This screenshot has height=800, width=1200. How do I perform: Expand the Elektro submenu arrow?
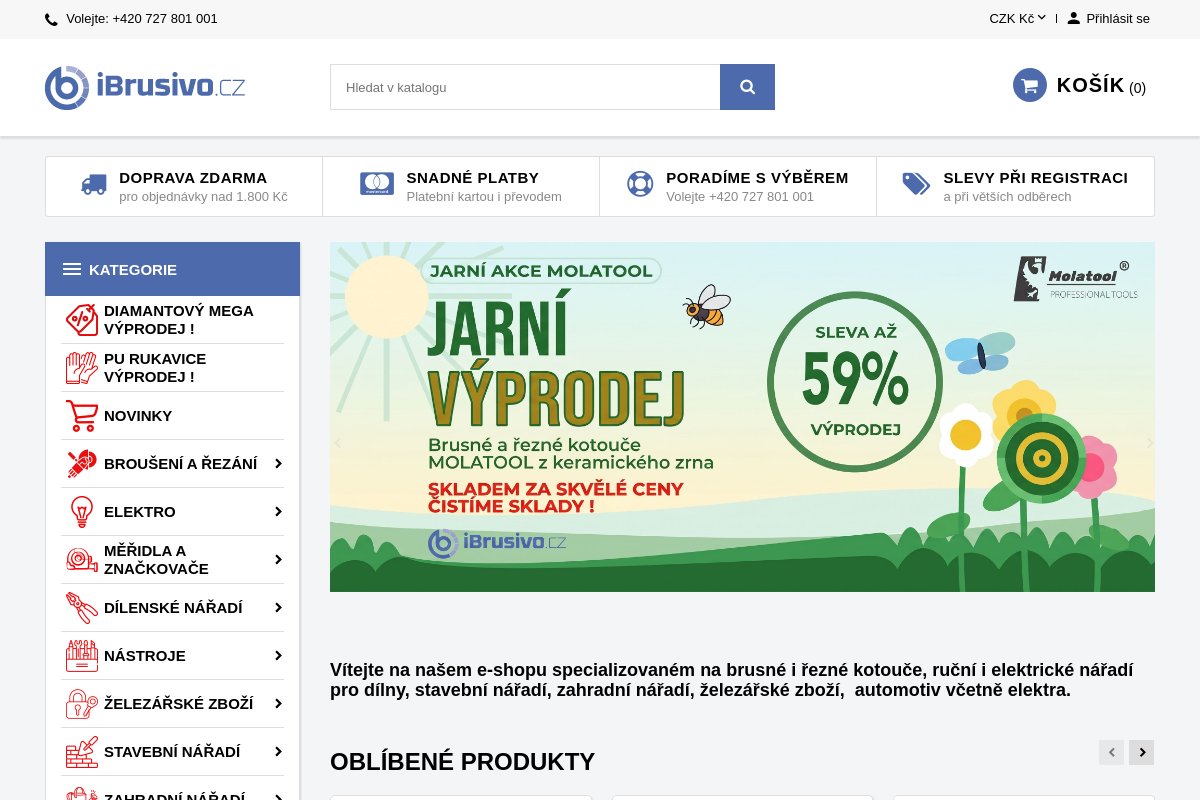[x=278, y=512]
